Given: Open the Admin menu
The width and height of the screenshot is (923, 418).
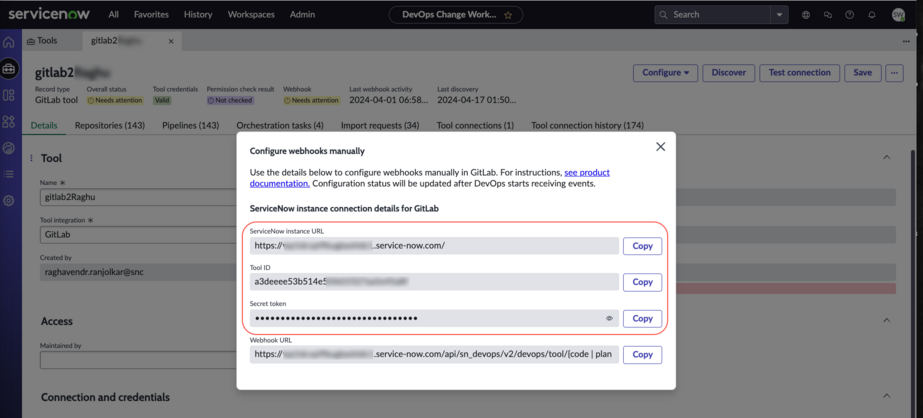Looking at the screenshot, I should pos(303,15).
